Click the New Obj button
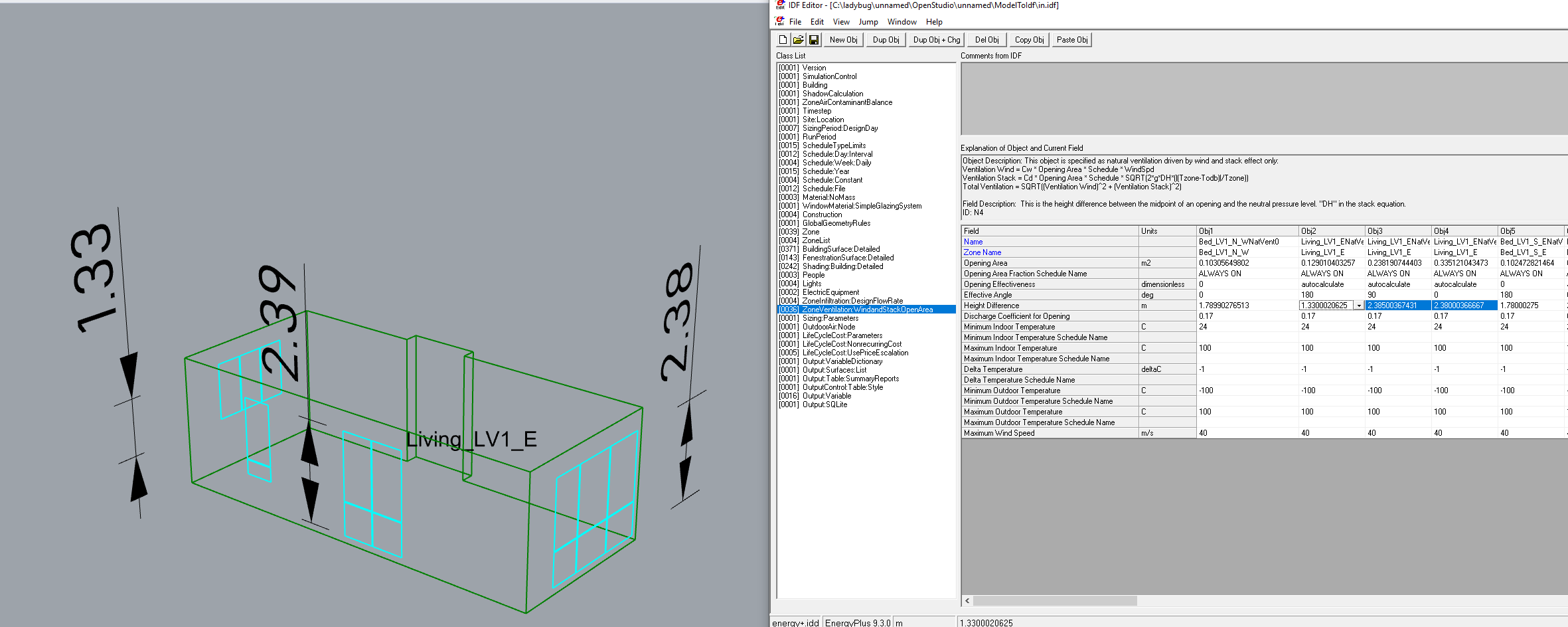Screen dimensions: 1568x627 pyautogui.click(x=843, y=40)
